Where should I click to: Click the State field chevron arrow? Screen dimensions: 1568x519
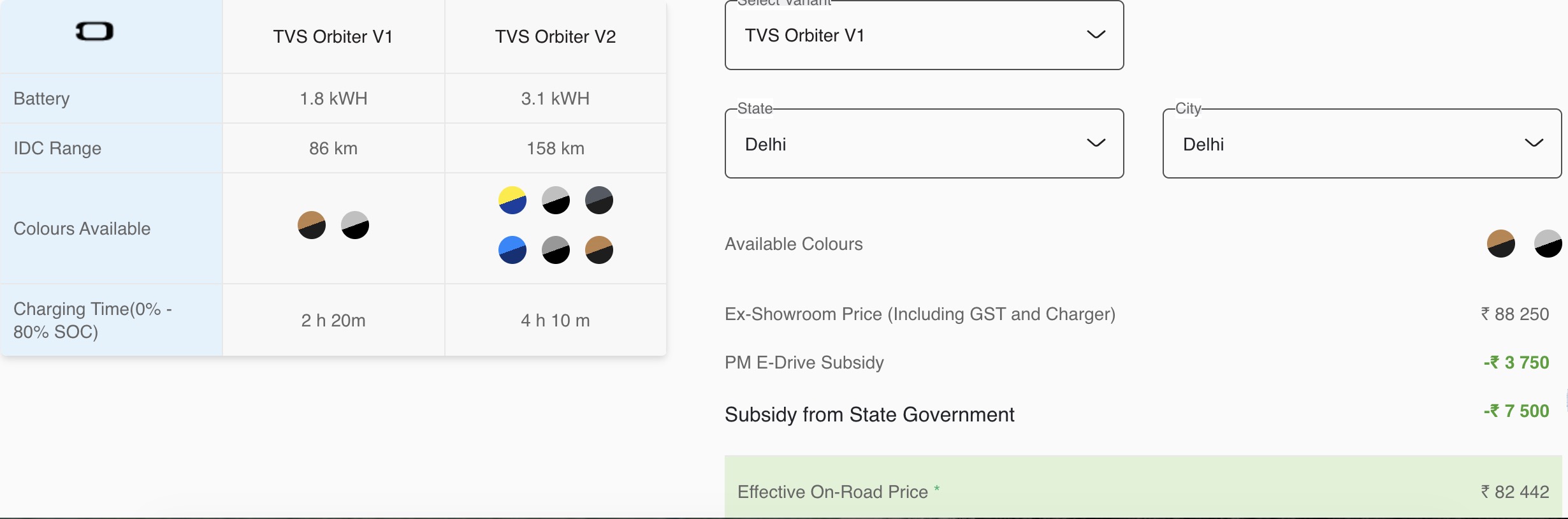coord(1096,143)
